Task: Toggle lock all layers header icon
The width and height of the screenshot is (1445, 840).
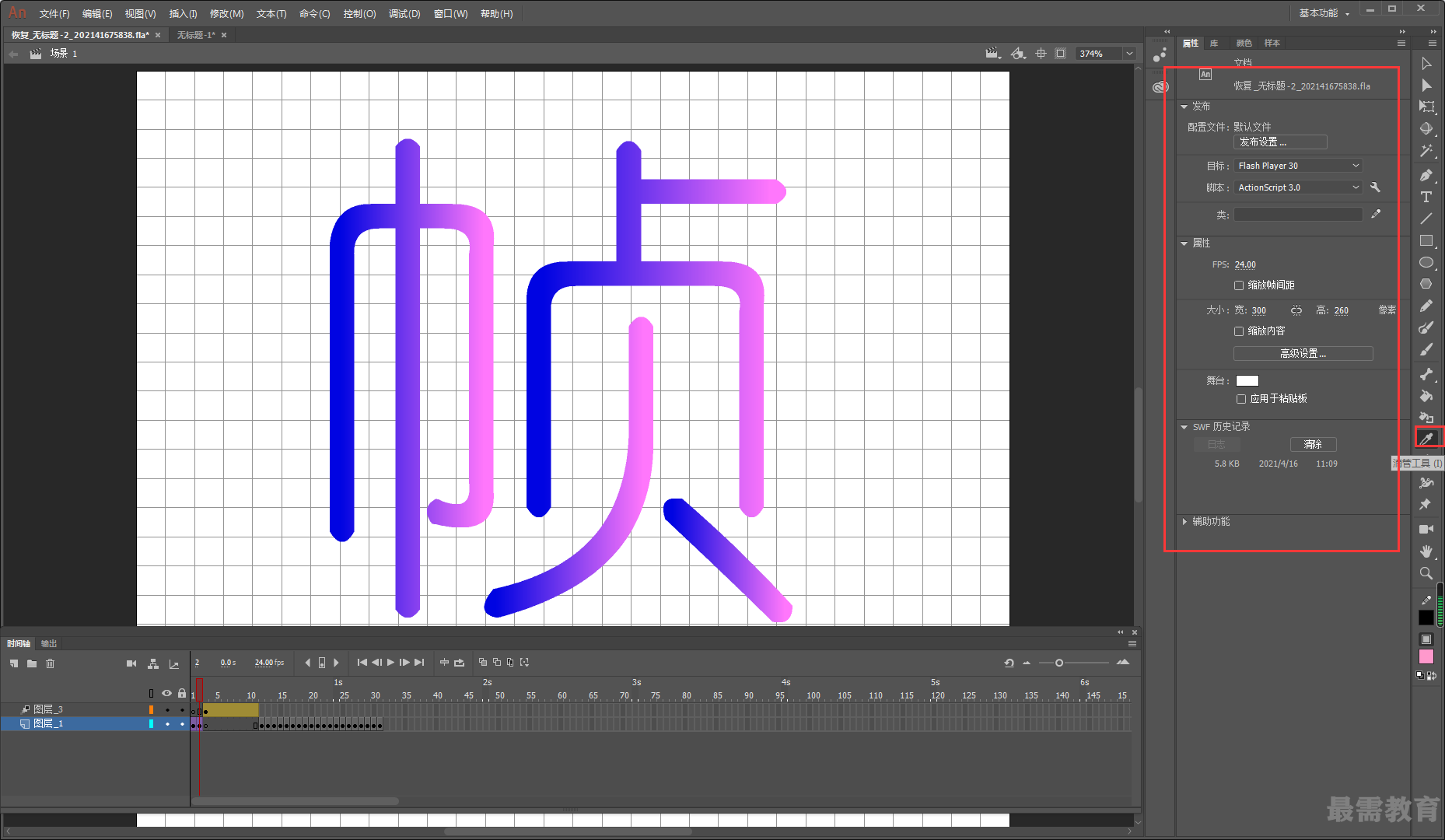Action: click(182, 693)
